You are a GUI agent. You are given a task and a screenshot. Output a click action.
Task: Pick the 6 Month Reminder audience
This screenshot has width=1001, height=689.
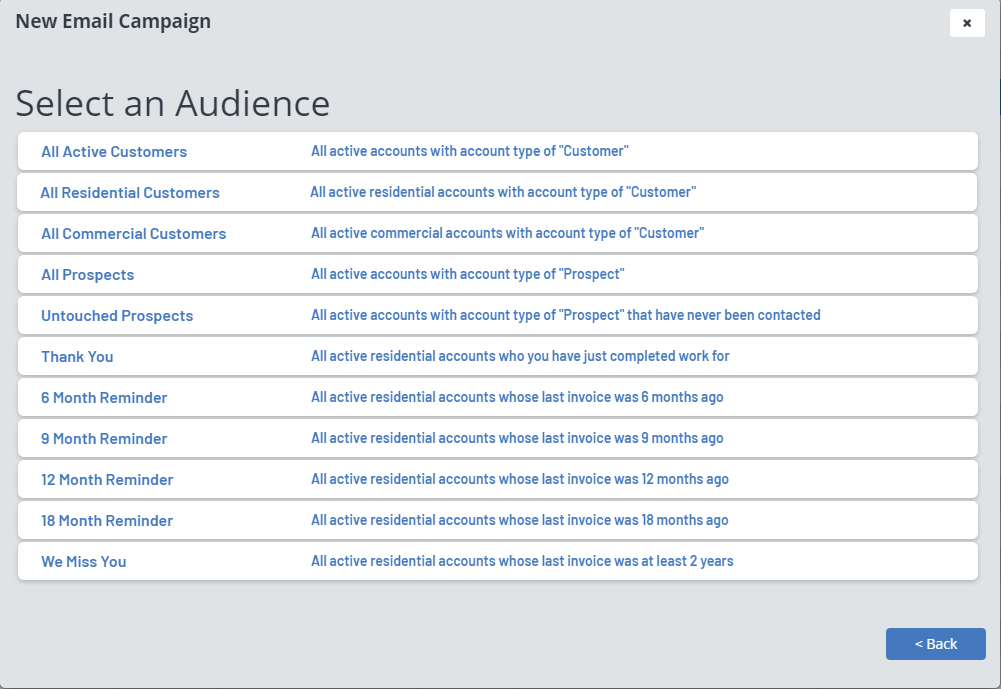[x=104, y=398]
